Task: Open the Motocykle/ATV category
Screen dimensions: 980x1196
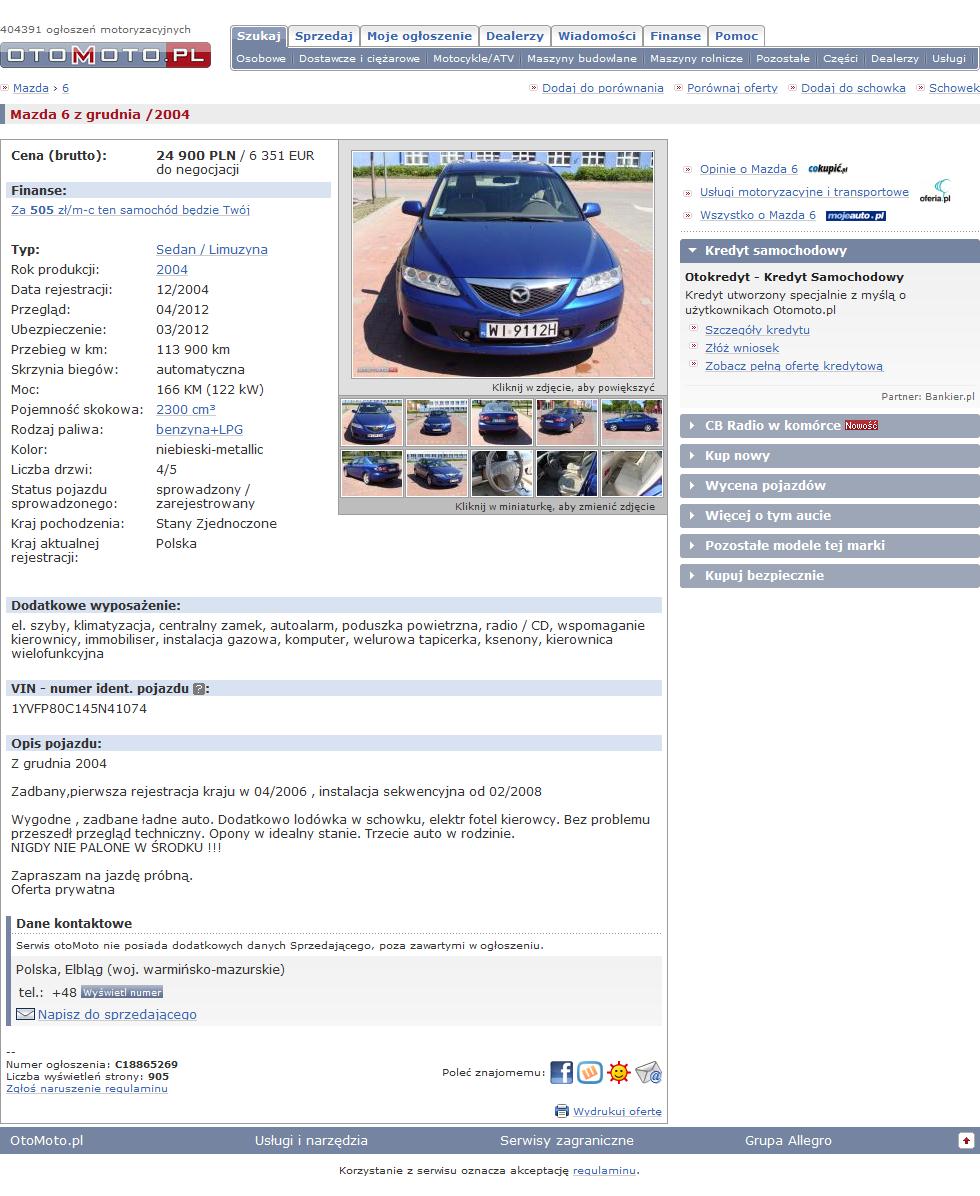Action: pyautogui.click(x=474, y=58)
